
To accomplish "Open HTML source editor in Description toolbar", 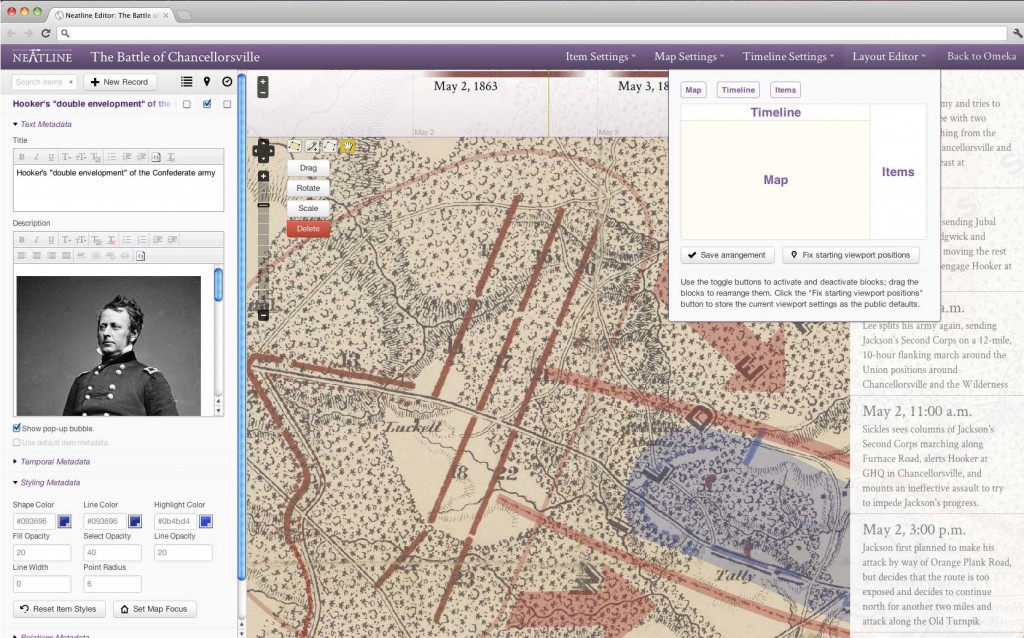I will [140, 255].
